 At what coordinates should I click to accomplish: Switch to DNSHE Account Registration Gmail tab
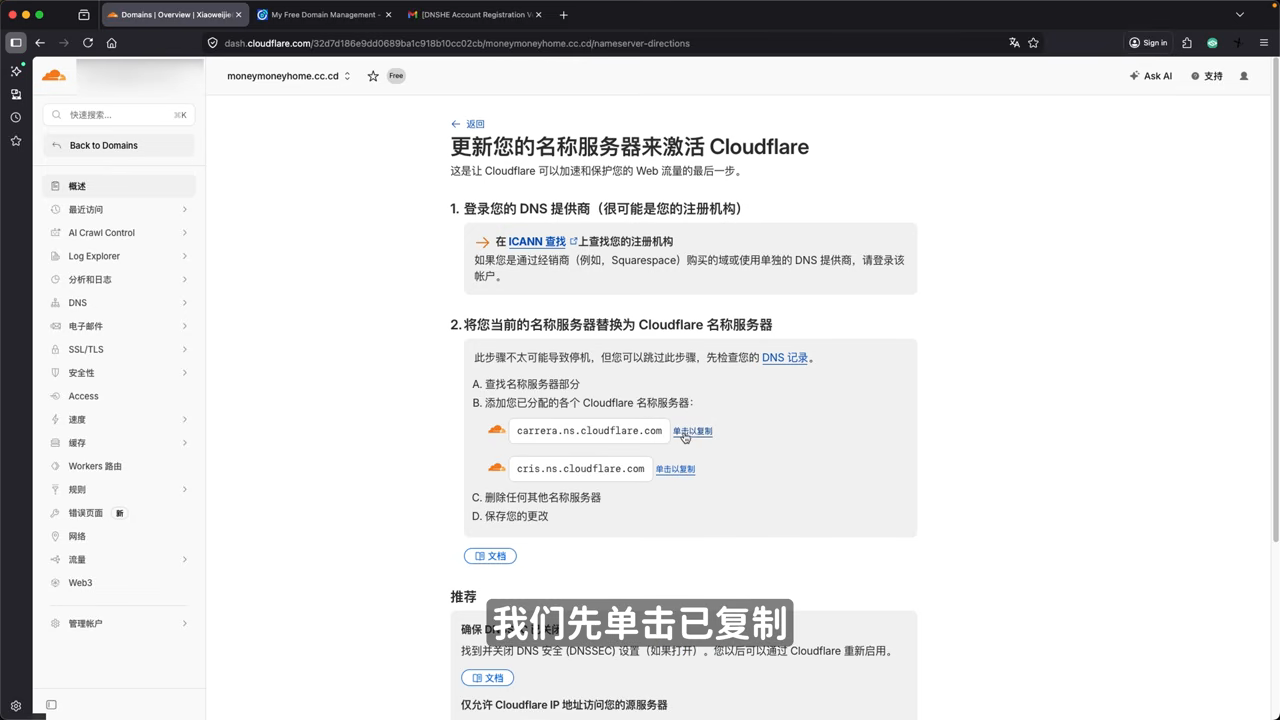pos(475,15)
